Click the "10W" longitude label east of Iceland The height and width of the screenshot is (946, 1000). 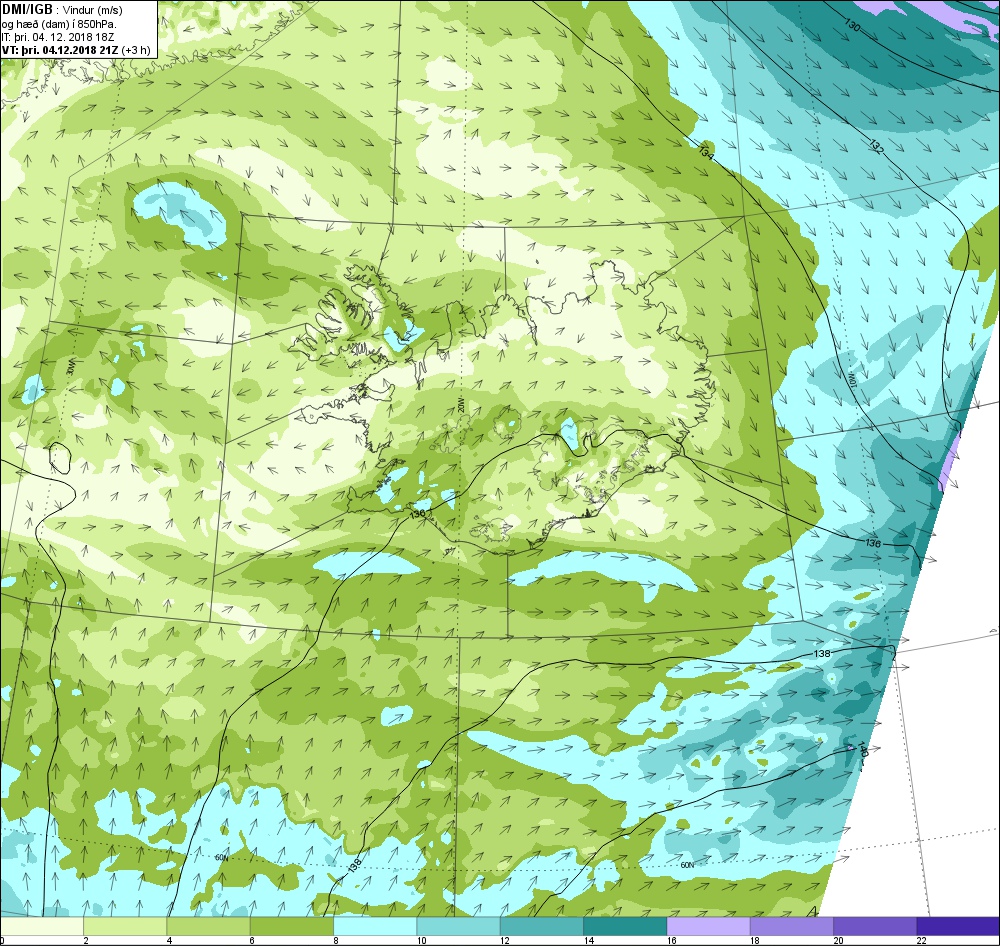point(851,383)
